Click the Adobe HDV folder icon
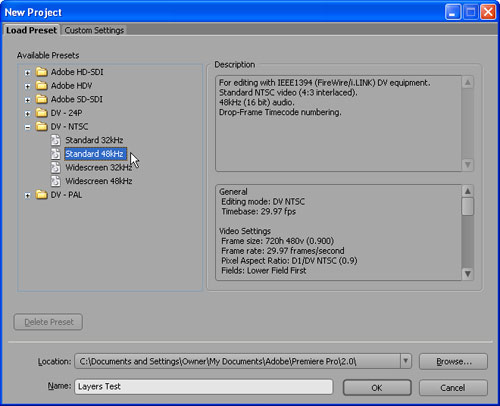 point(42,86)
